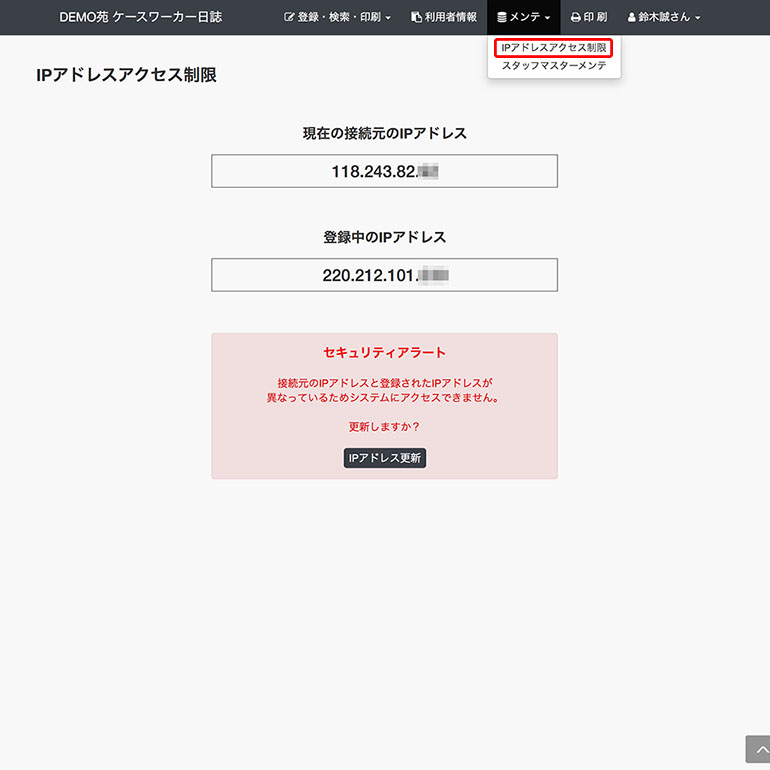Screen dimensions: 770x770
Task: Click the pencil edit icon beside 登録・検索・印刷
Action: click(290, 18)
